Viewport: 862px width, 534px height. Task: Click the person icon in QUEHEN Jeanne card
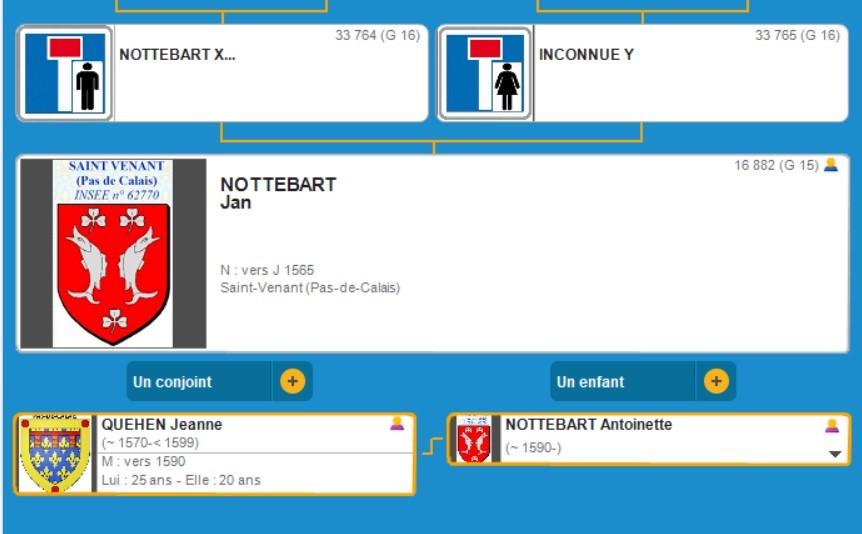coord(397,424)
